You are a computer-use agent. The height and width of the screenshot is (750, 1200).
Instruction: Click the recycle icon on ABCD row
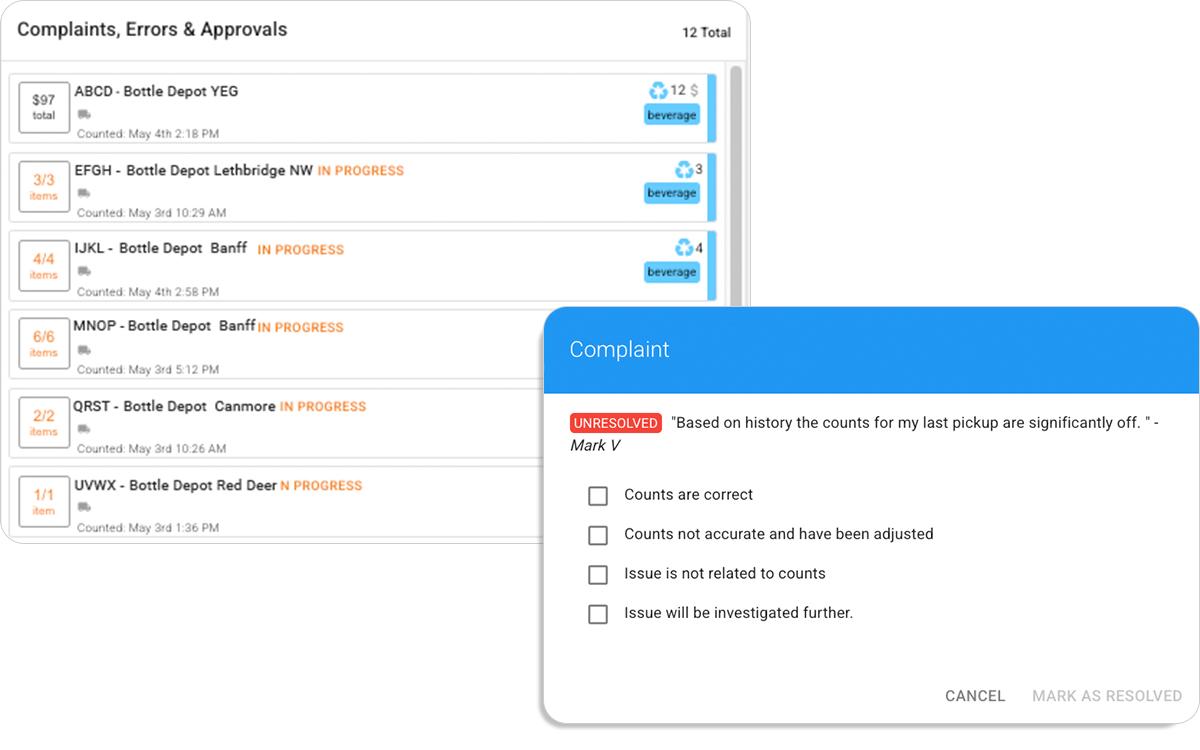tap(658, 91)
